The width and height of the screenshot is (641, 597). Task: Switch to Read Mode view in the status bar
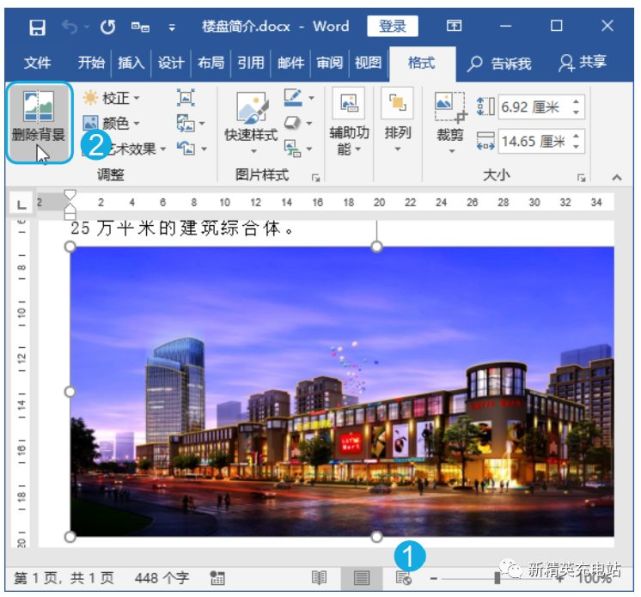pos(319,578)
